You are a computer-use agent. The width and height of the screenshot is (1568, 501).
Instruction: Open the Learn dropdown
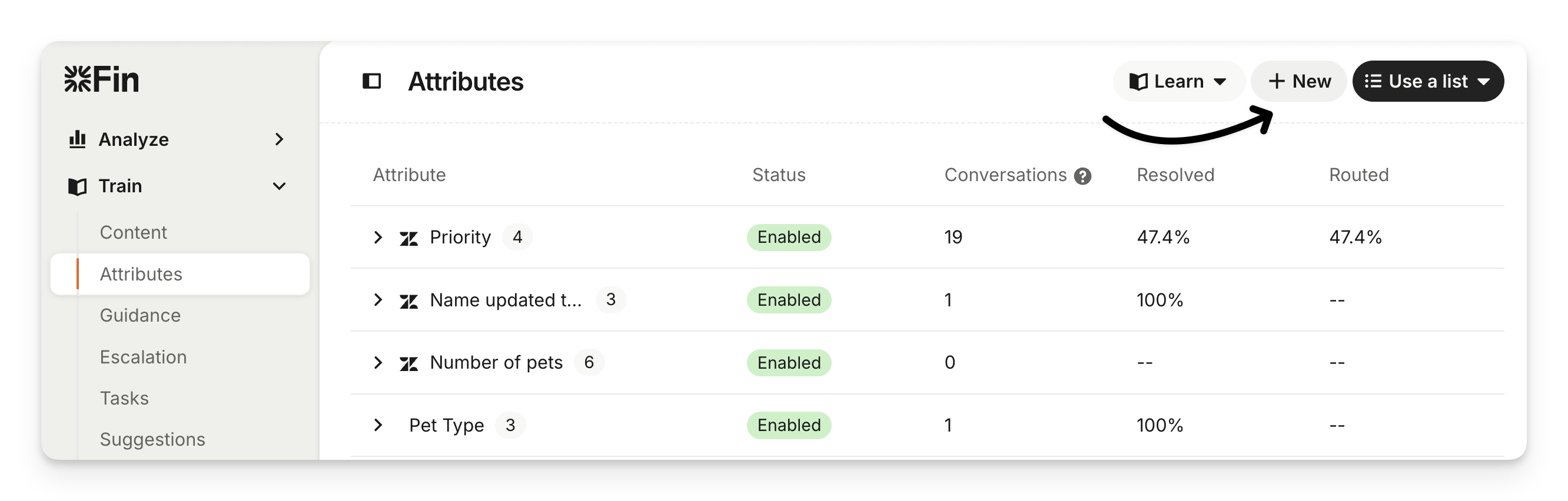pos(1178,82)
